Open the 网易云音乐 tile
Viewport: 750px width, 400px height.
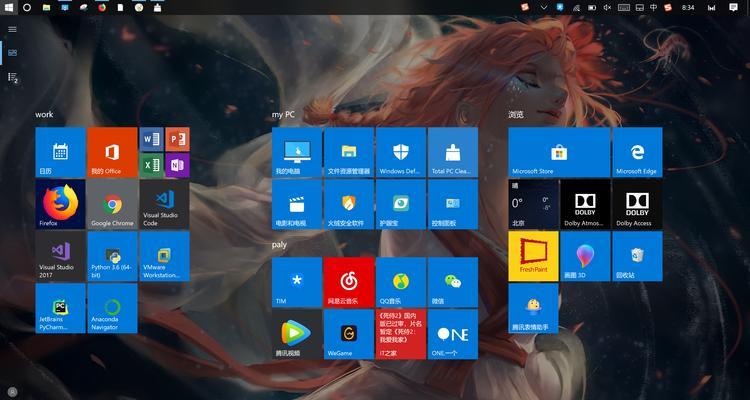pos(349,282)
